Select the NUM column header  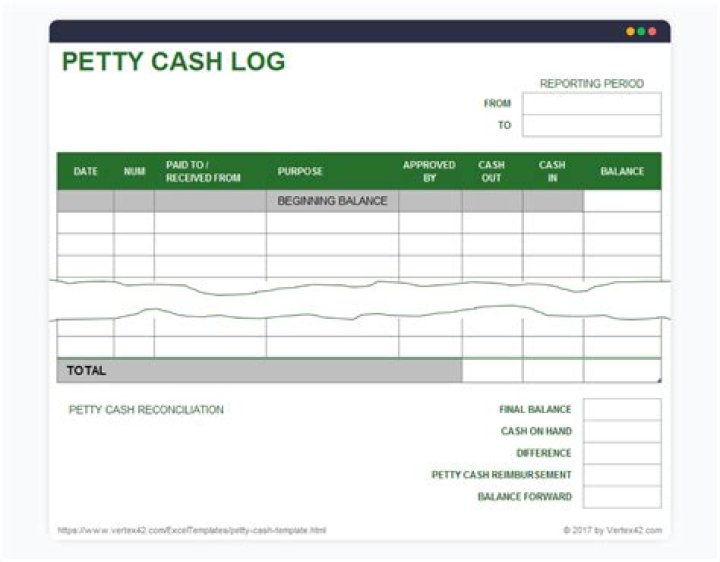[x=134, y=171]
